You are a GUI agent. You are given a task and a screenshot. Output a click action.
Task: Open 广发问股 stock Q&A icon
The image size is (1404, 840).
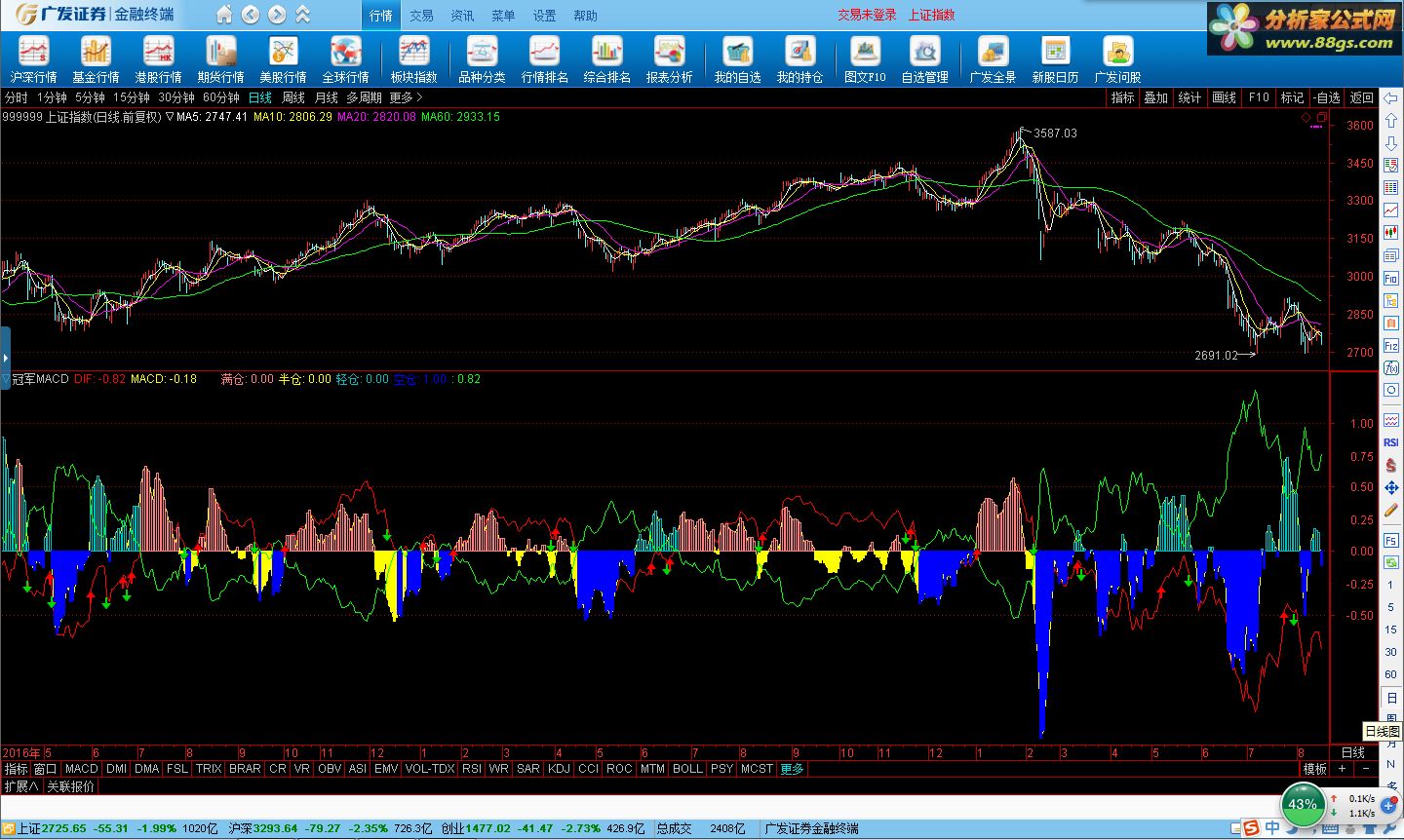pos(1117,59)
